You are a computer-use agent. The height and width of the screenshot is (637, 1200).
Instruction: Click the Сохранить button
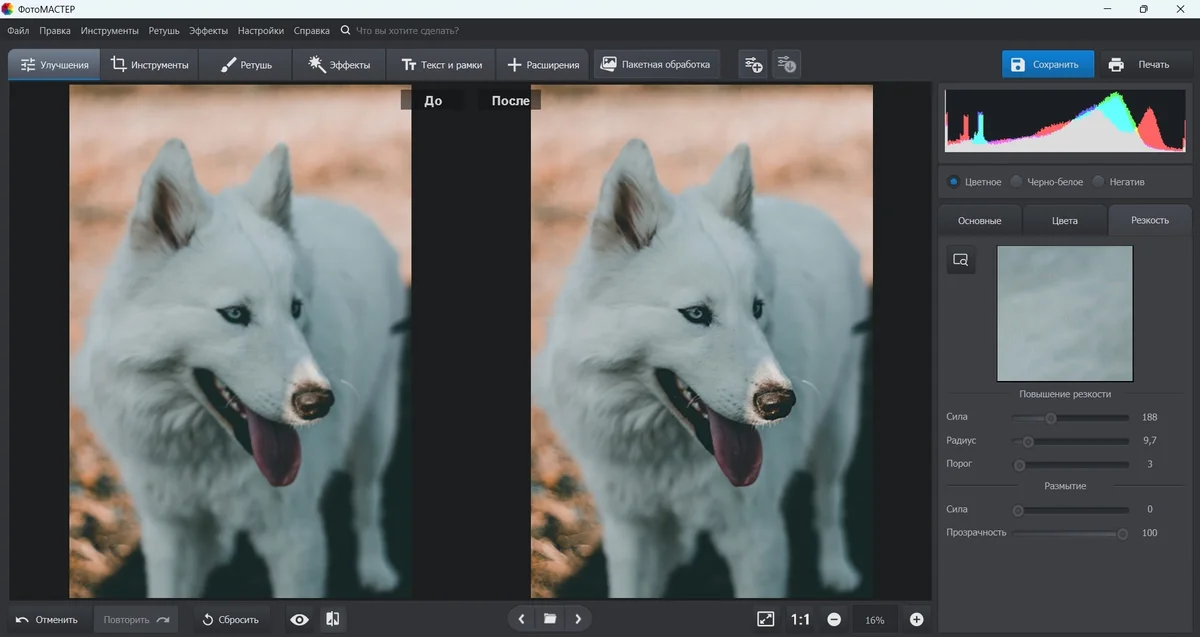[x=1047, y=65]
